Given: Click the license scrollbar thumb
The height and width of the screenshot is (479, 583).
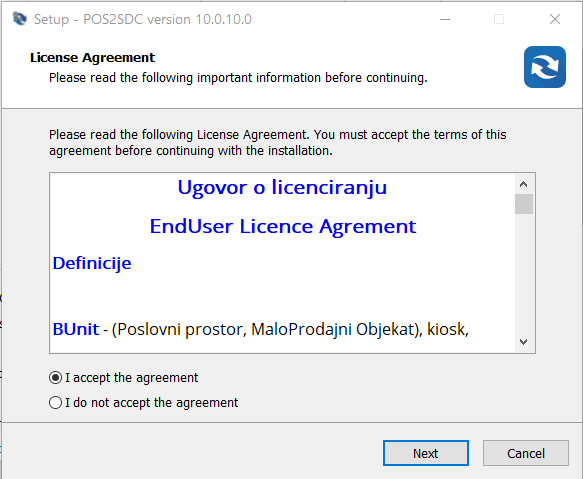Looking at the screenshot, I should click(524, 204).
